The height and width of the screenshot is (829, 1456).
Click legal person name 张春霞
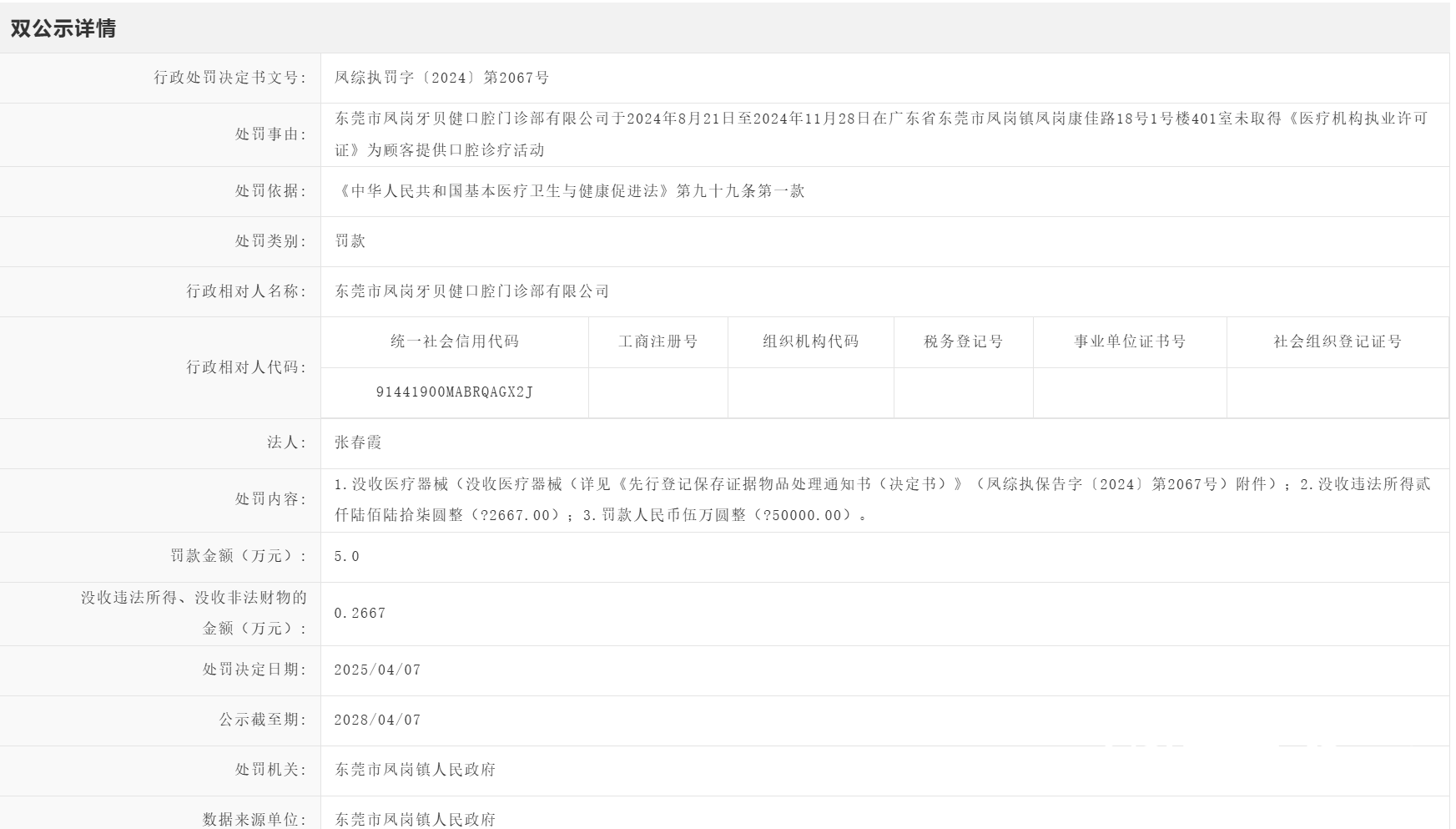point(358,442)
